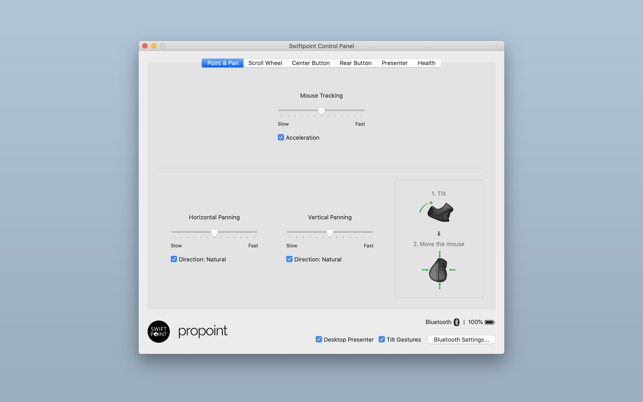Close the Swiftpoint Control Panel window
This screenshot has width=643, height=402.
coord(145,46)
